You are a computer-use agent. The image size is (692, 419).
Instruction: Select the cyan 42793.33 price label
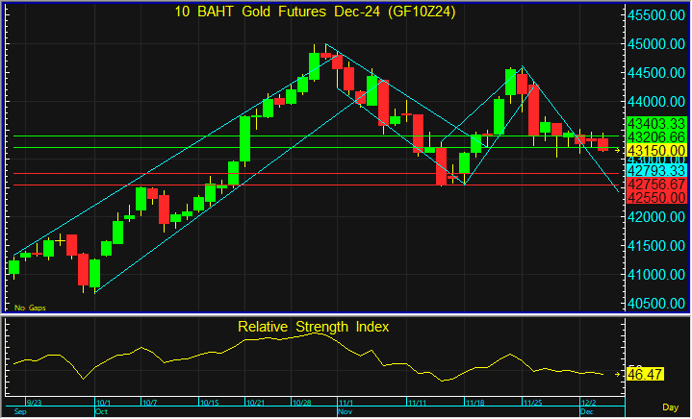[656, 172]
